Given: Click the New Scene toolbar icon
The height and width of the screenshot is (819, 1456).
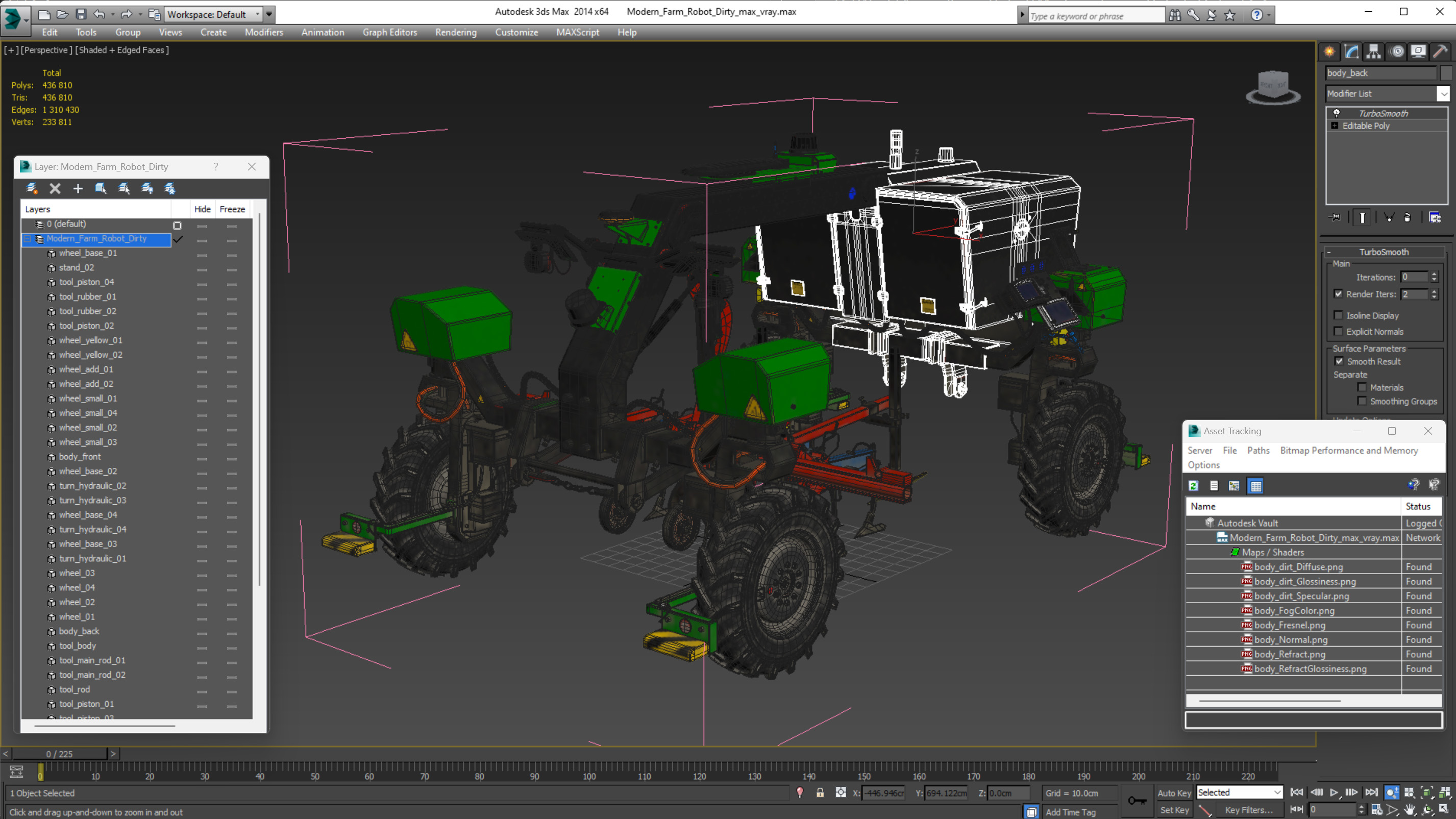Looking at the screenshot, I should 43,14.
